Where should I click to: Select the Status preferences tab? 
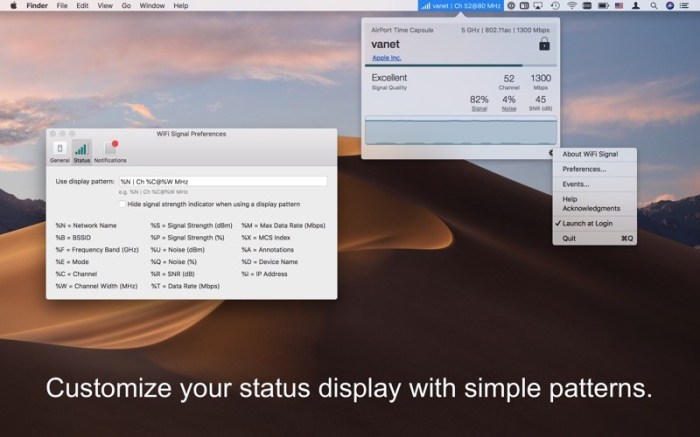click(81, 150)
